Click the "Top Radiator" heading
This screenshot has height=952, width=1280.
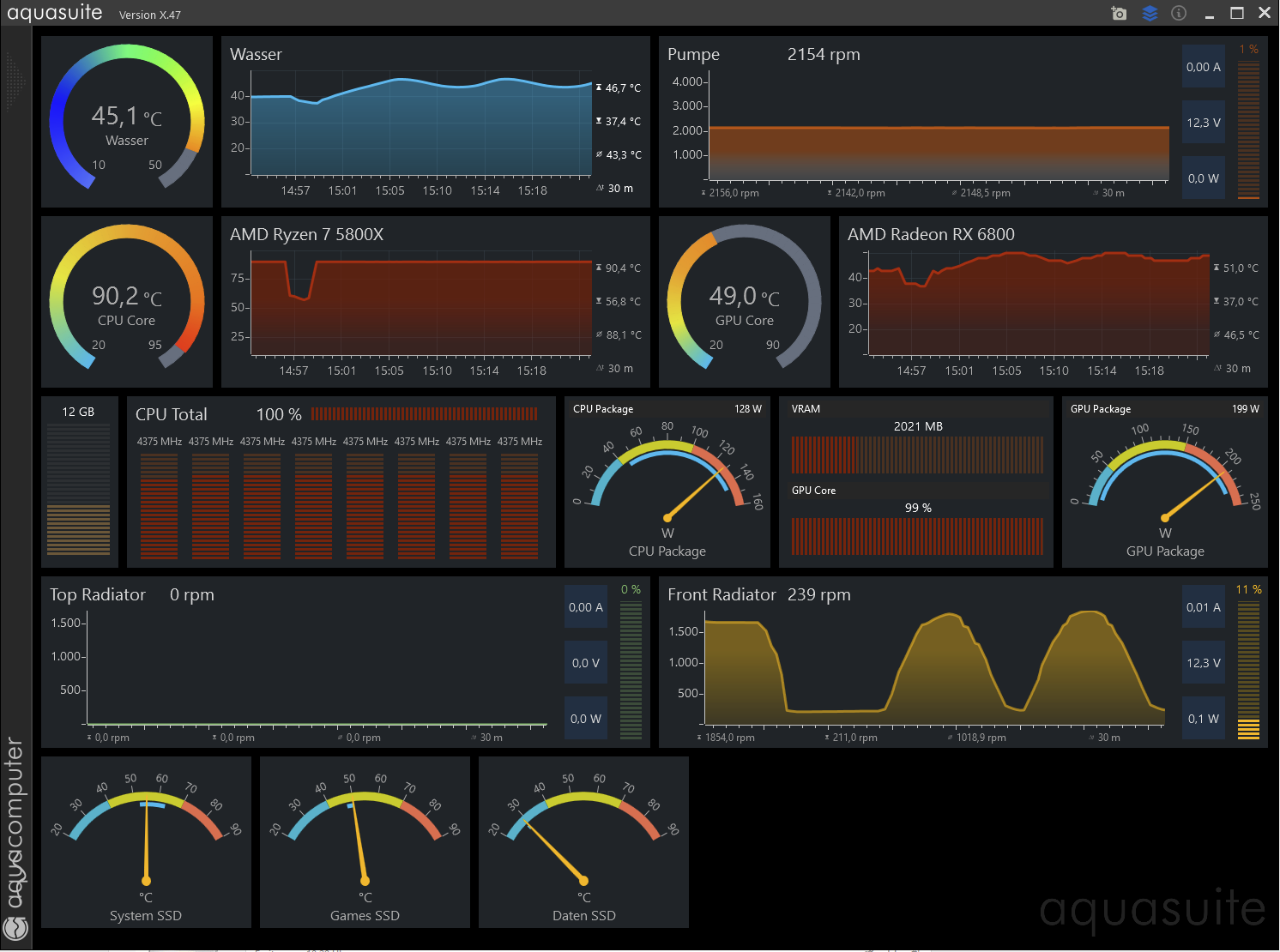click(x=98, y=595)
